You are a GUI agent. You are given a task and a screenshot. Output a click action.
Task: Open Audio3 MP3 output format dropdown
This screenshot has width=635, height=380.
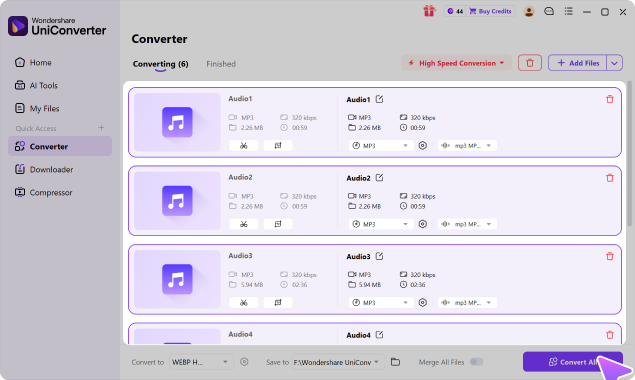[x=381, y=303]
